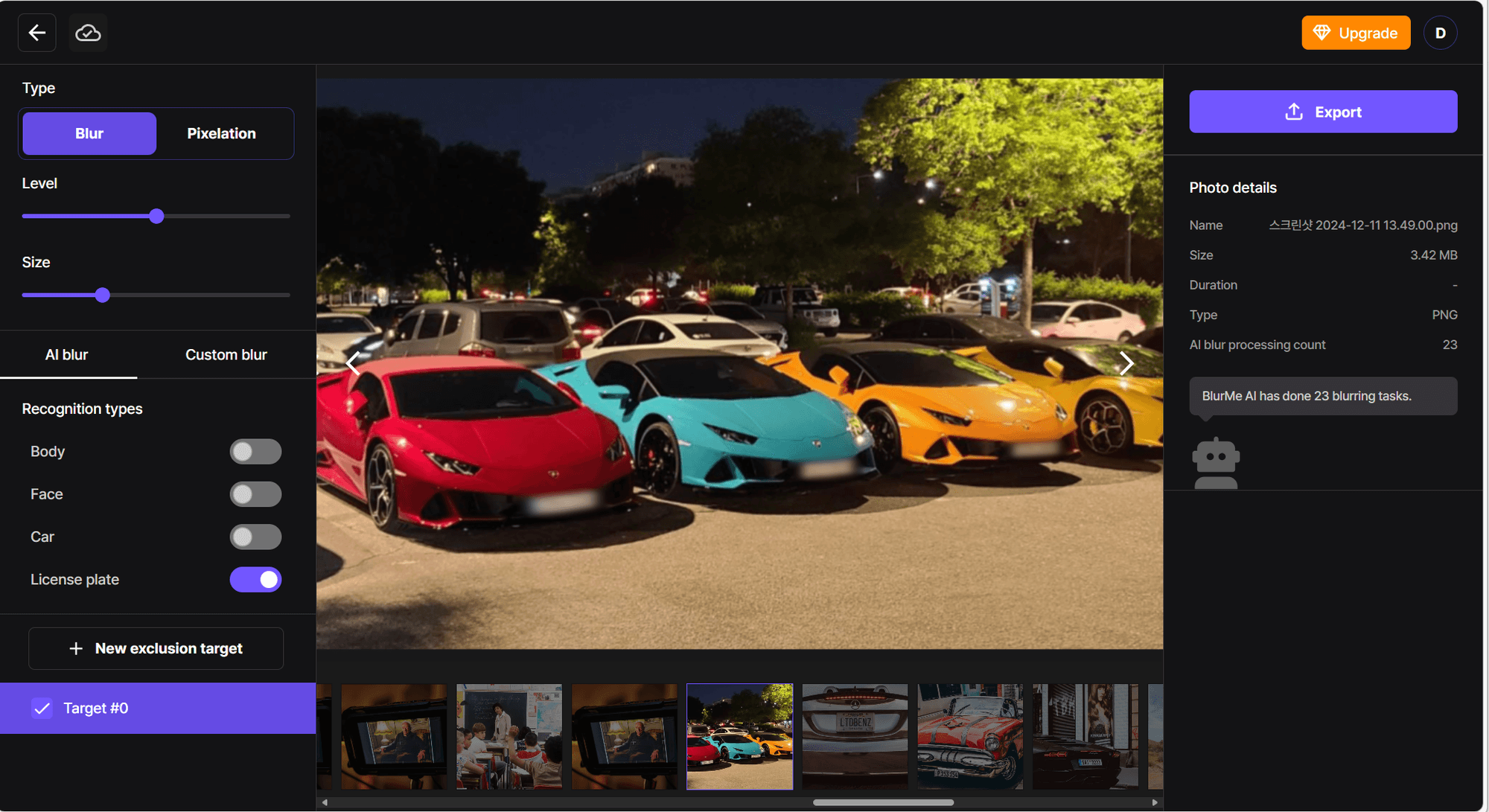The height and width of the screenshot is (812, 1489).
Task: Open the cloud upload icon
Action: (x=87, y=32)
